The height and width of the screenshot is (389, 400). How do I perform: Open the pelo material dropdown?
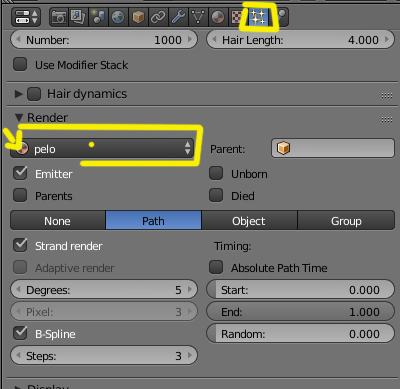point(102,148)
